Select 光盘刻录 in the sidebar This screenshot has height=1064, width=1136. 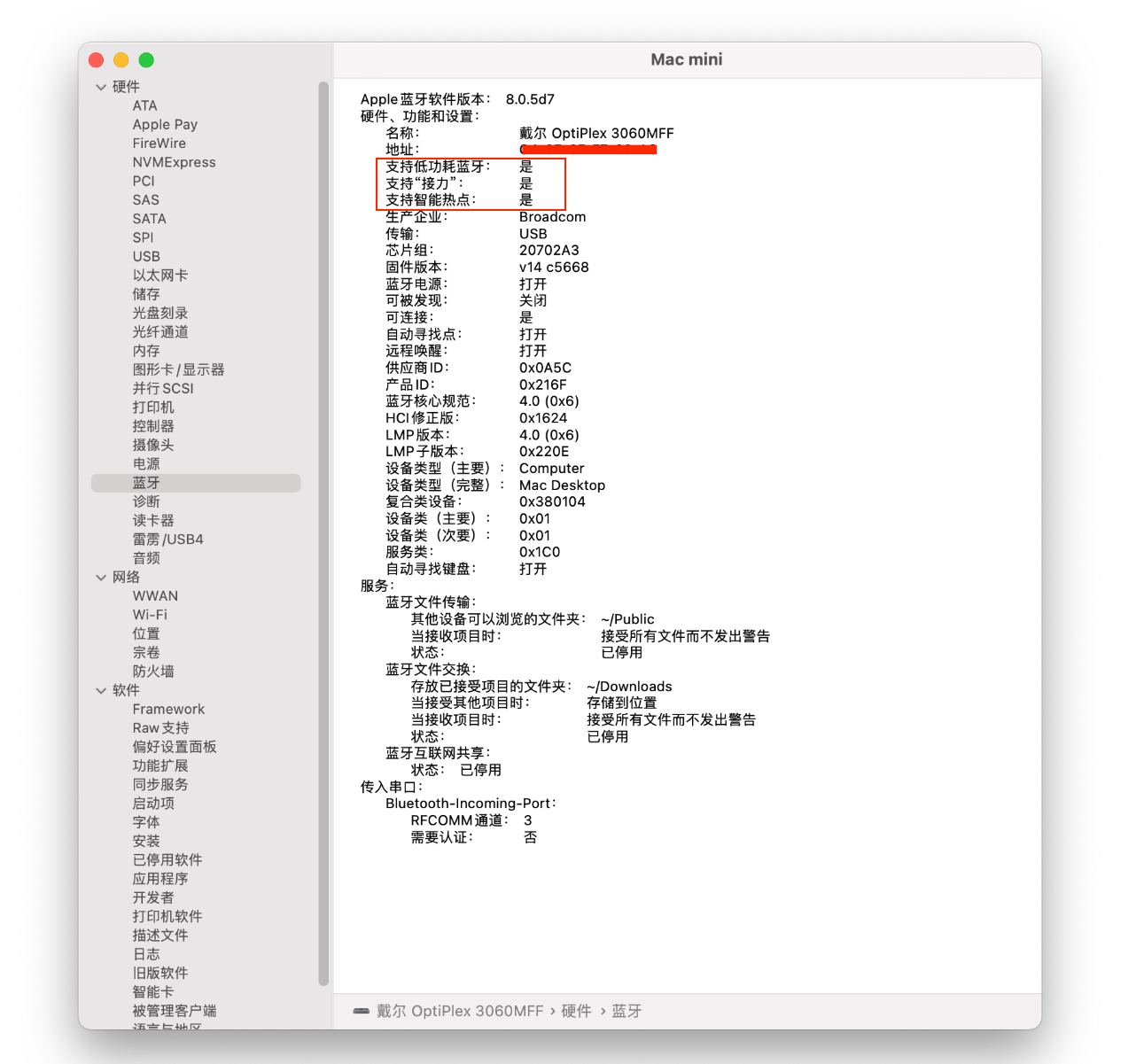point(160,313)
